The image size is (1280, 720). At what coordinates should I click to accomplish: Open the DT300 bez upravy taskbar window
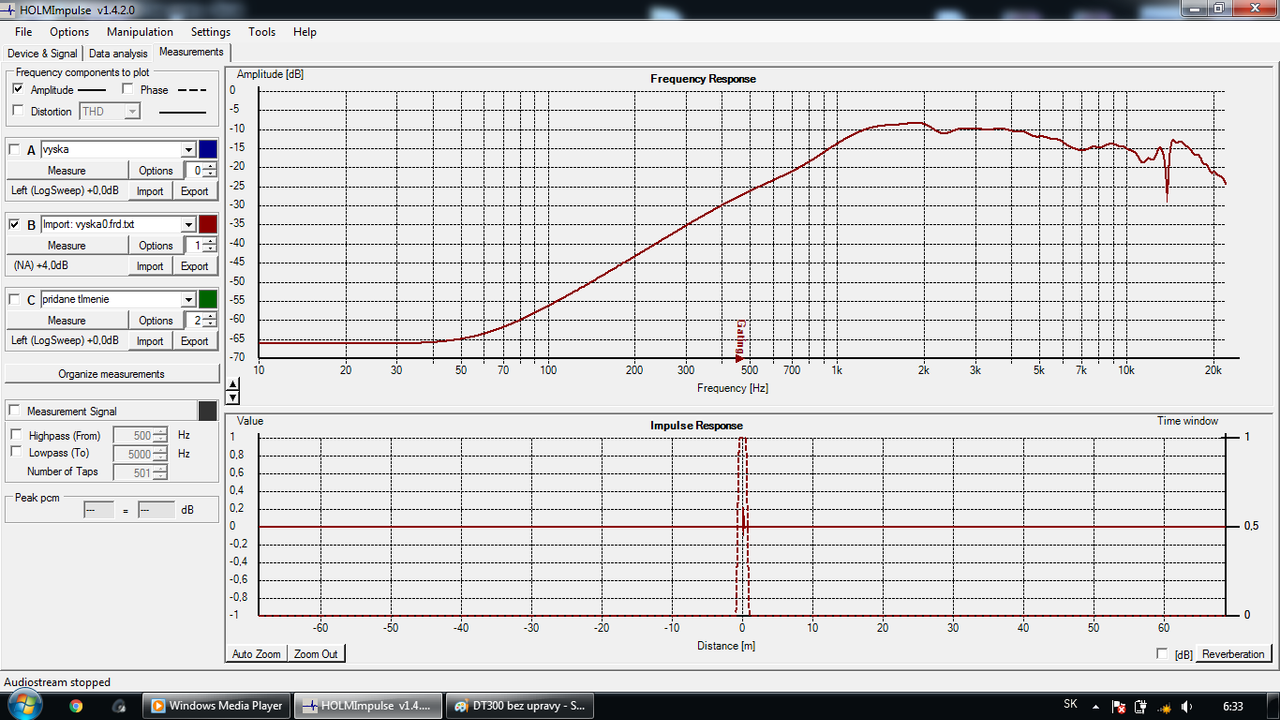[x=520, y=706]
